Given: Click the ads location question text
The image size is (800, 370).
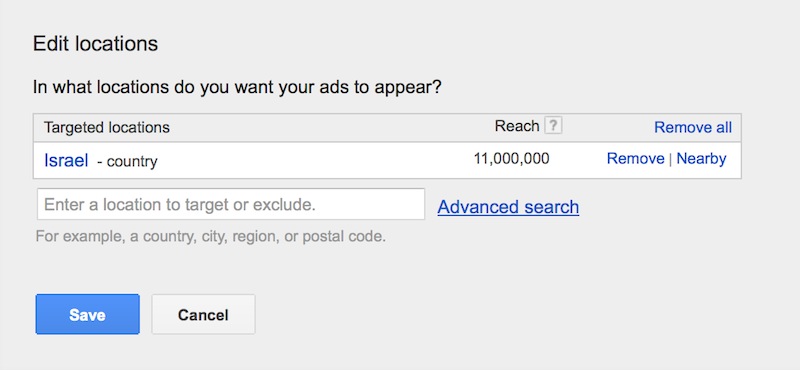Looking at the screenshot, I should pyautogui.click(x=237, y=87).
